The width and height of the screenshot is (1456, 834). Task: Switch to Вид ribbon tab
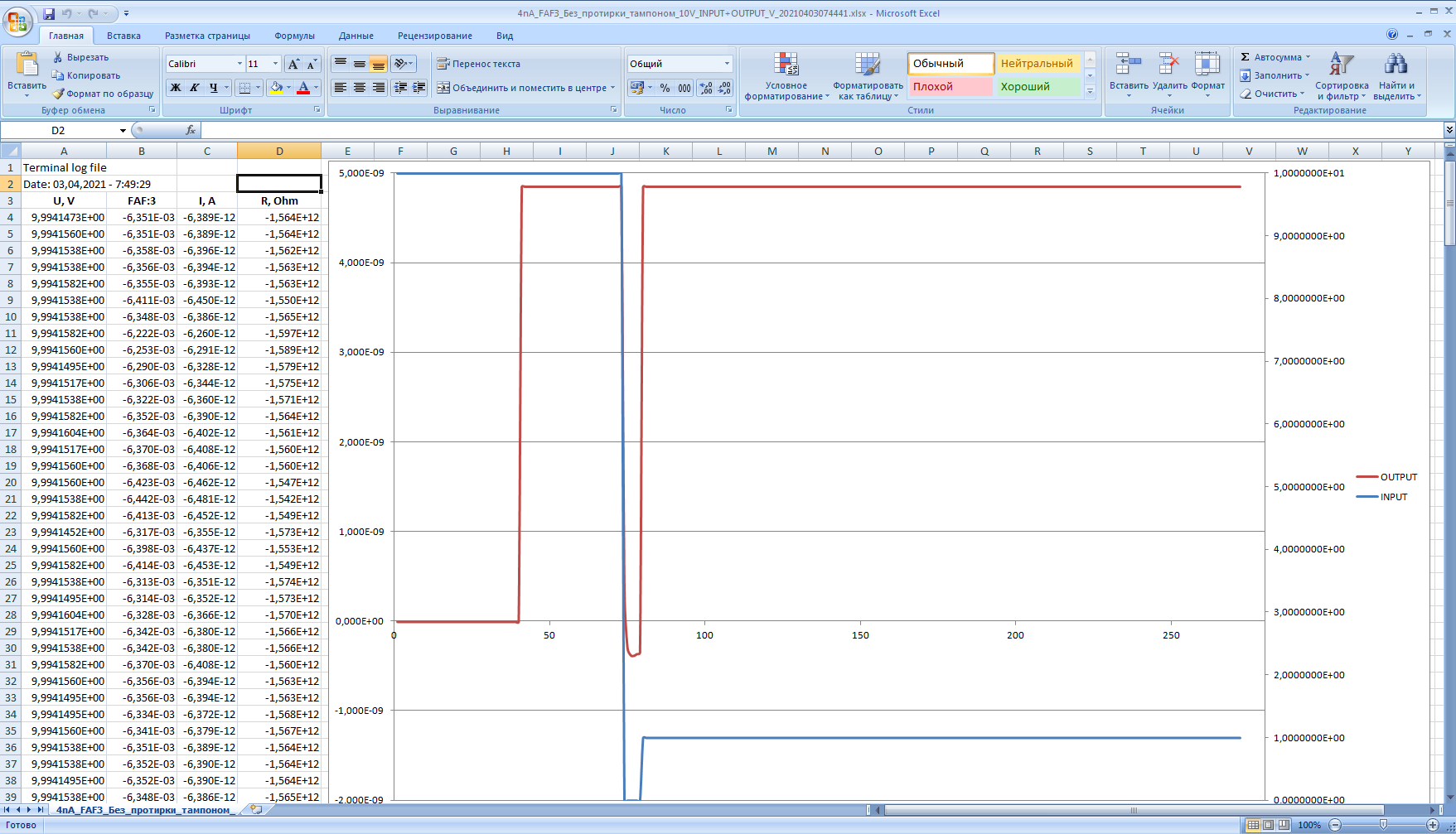(505, 36)
